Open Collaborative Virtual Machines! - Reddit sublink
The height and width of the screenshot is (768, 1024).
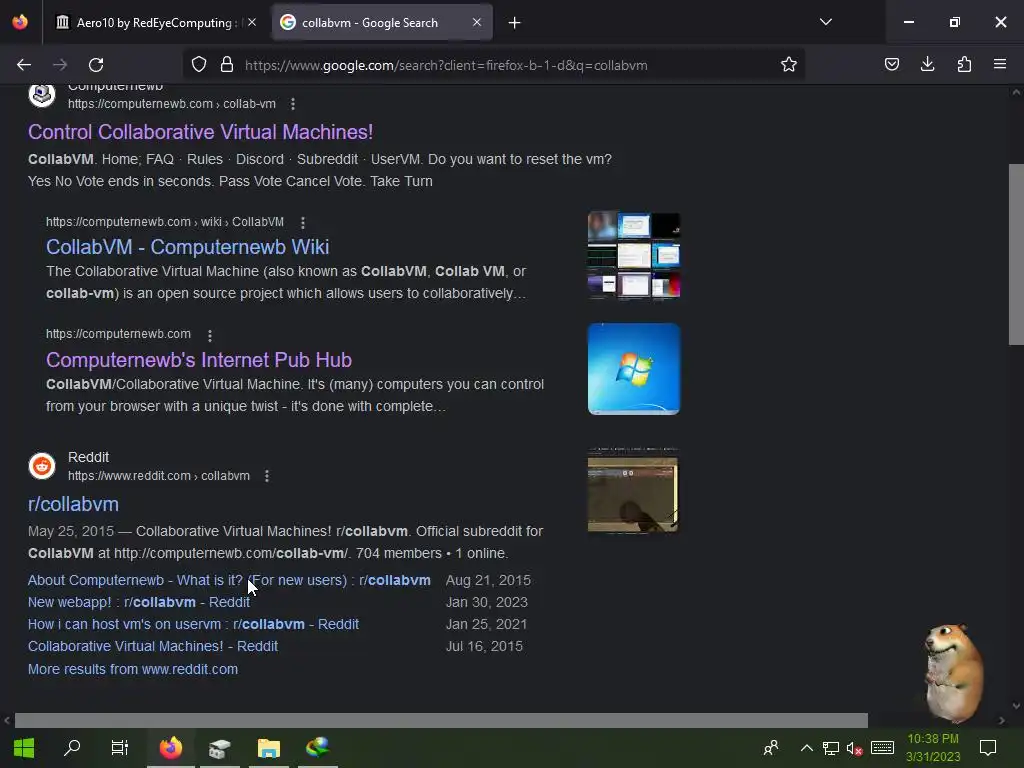(x=153, y=646)
